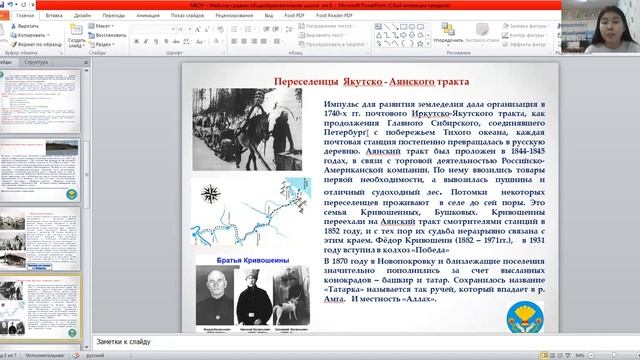Click the spell-check icon in status bar
Screen dimensions: 640x360
pos(76,356)
